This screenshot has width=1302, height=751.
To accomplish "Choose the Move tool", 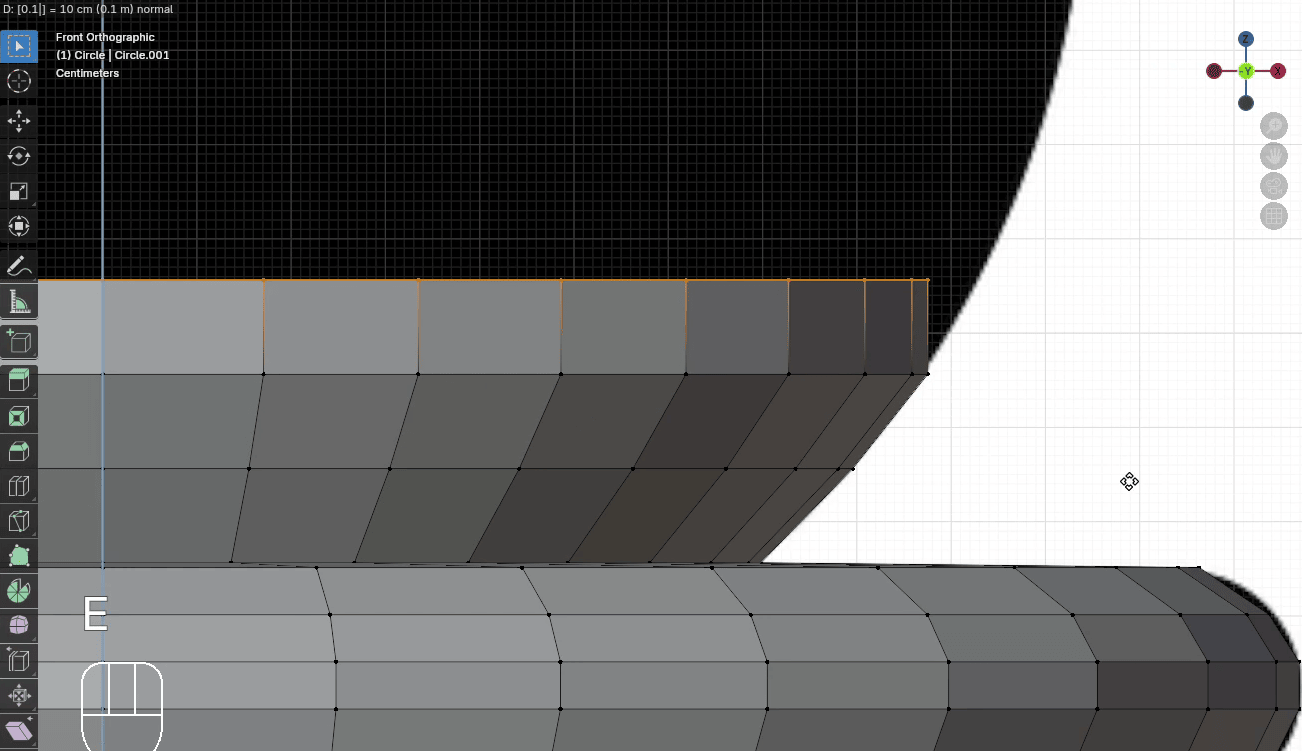I will click(19, 121).
